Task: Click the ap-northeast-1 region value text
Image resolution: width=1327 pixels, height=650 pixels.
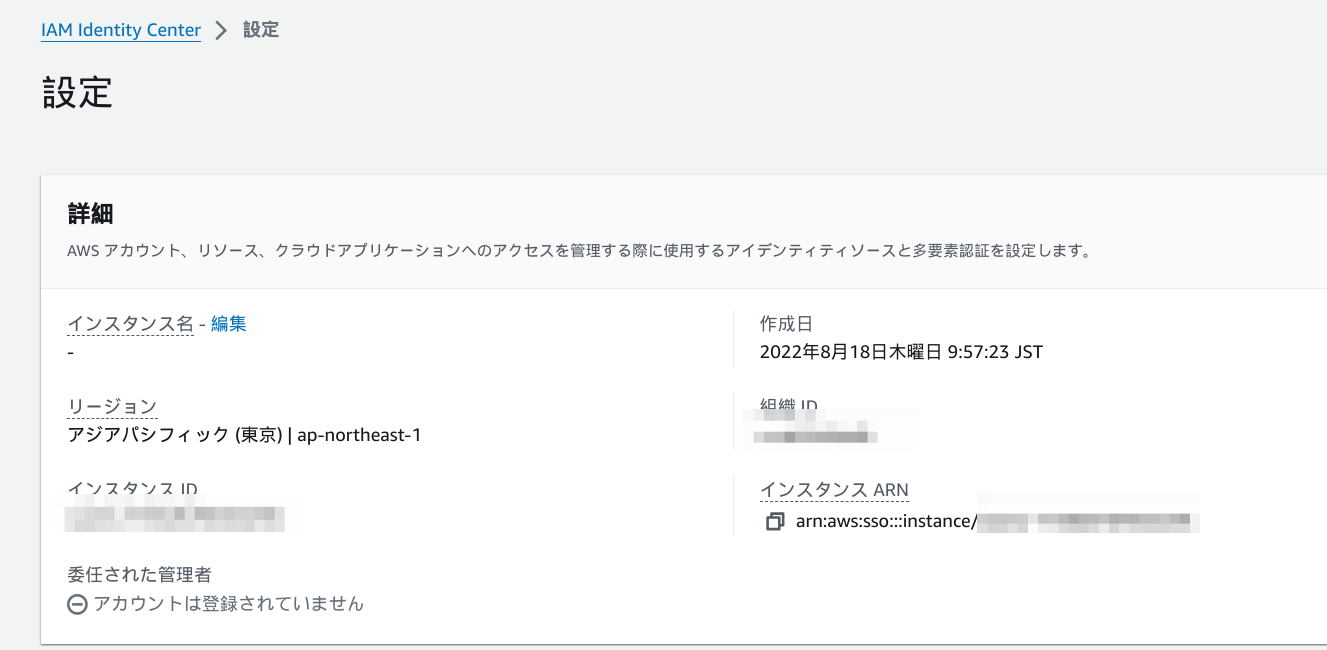Action: pyautogui.click(x=359, y=435)
